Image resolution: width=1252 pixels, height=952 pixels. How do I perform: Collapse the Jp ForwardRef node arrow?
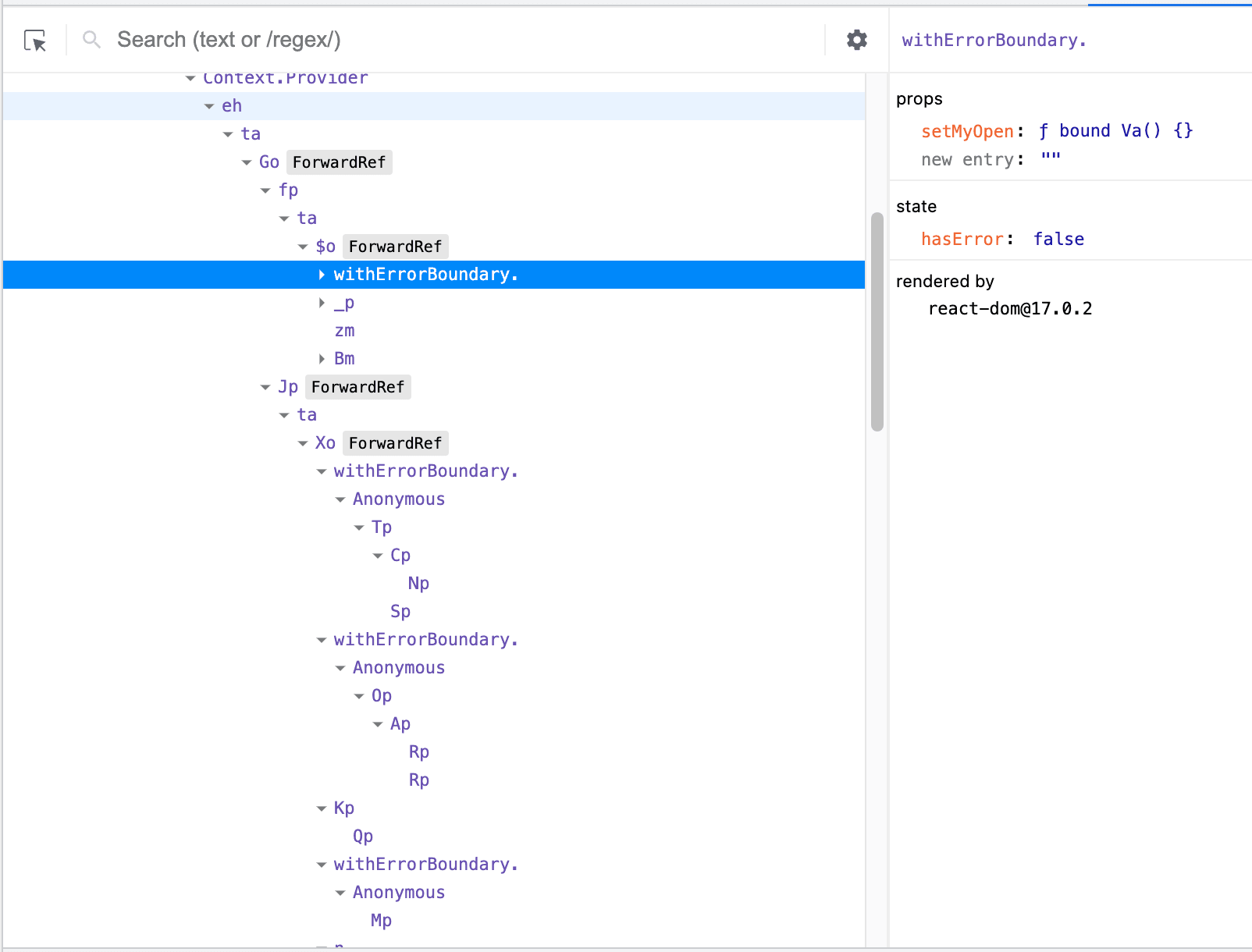coord(265,387)
